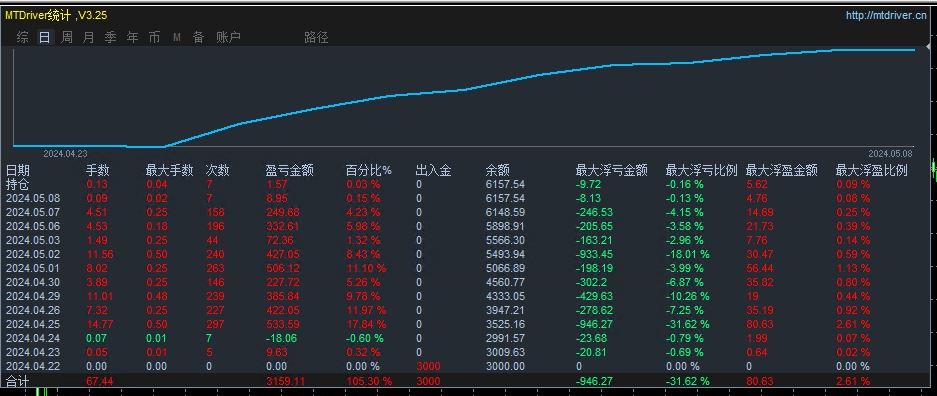Click floating loss ratio -18.01 %
The image size is (937, 396).
[x=688, y=254]
